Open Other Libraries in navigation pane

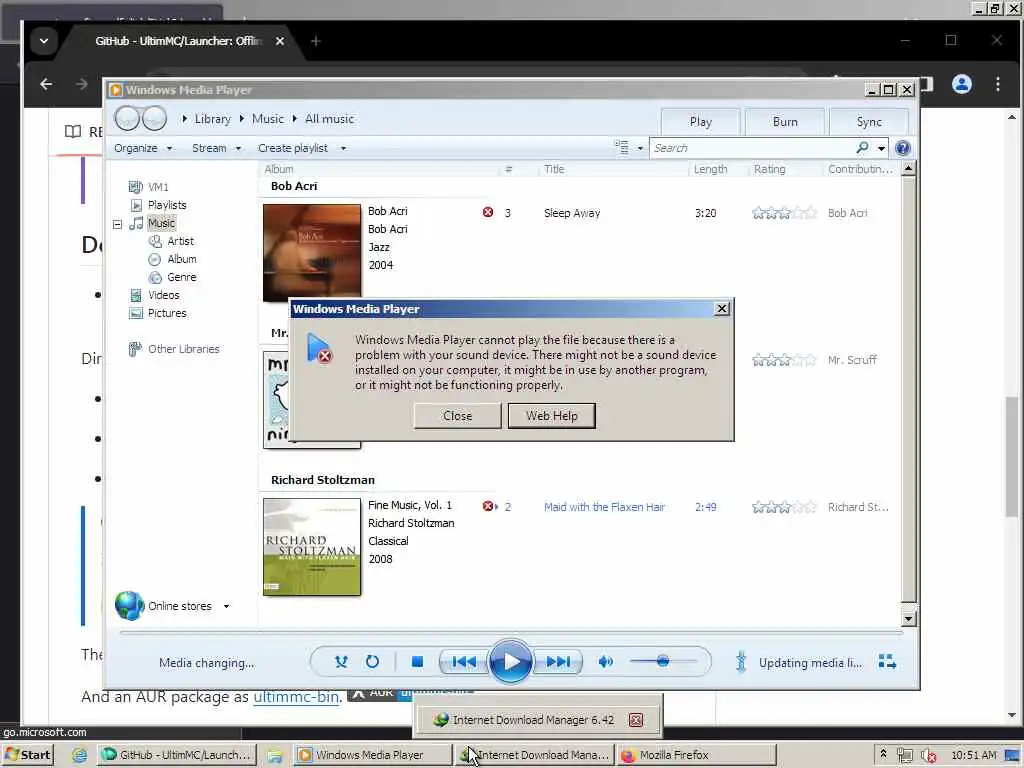(x=184, y=349)
